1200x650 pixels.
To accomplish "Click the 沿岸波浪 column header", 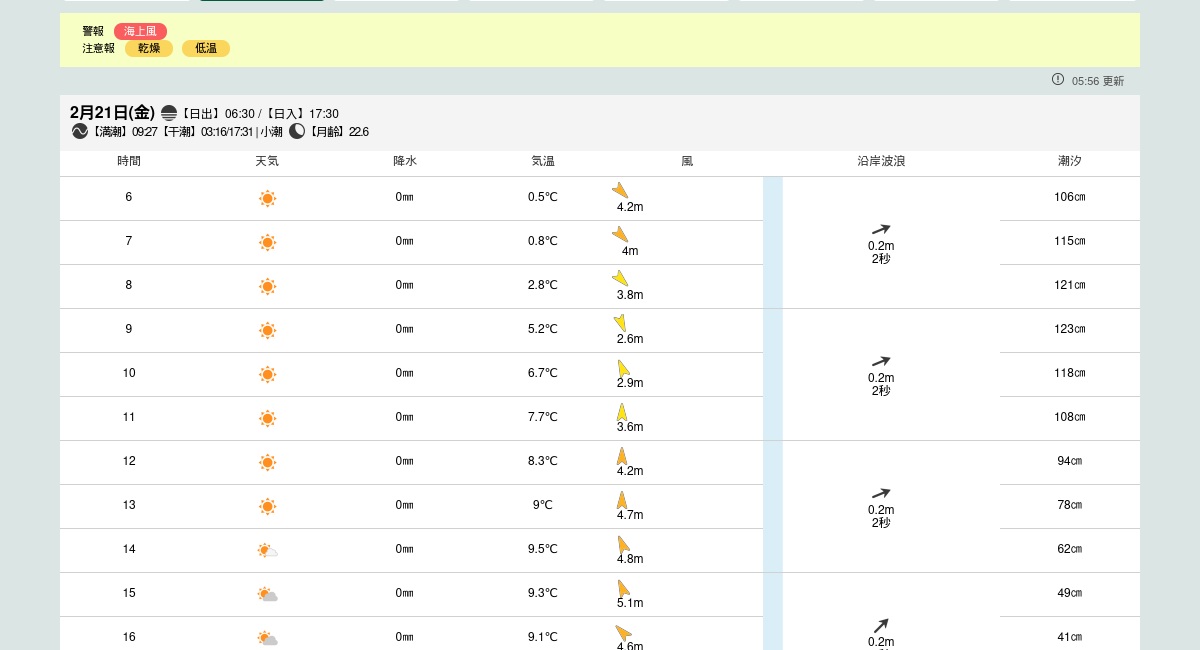I will coord(881,161).
